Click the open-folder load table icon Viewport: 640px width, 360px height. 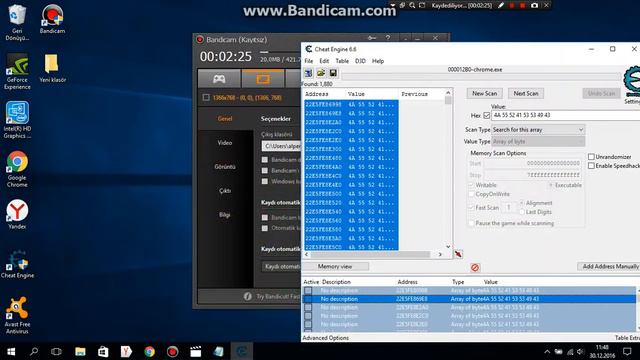[321, 73]
